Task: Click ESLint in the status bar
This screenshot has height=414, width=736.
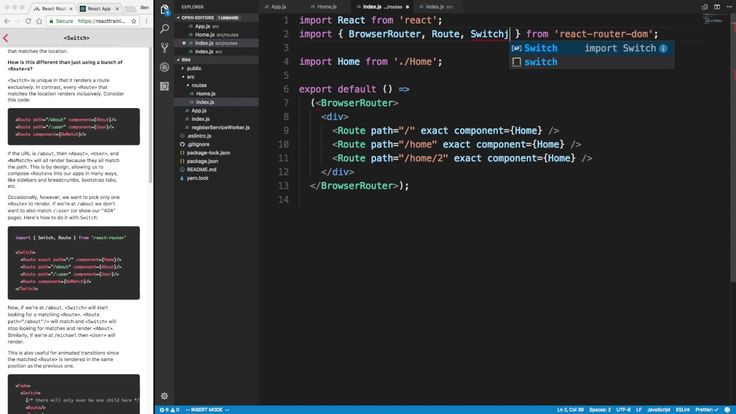Action: pos(683,410)
